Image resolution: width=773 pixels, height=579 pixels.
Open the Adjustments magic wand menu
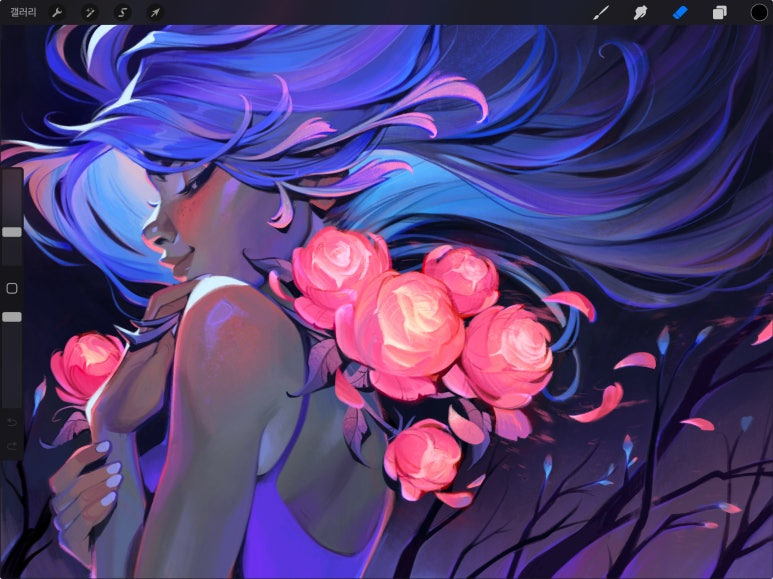[x=89, y=12]
